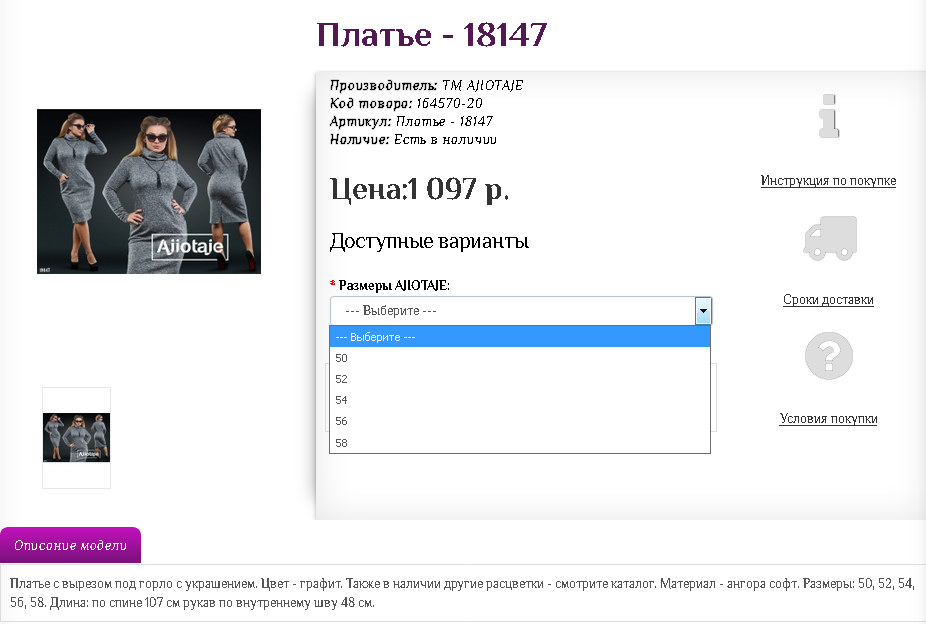Click the price text 'Цена:1 097 р.'
The image size is (926, 624).
(419, 188)
